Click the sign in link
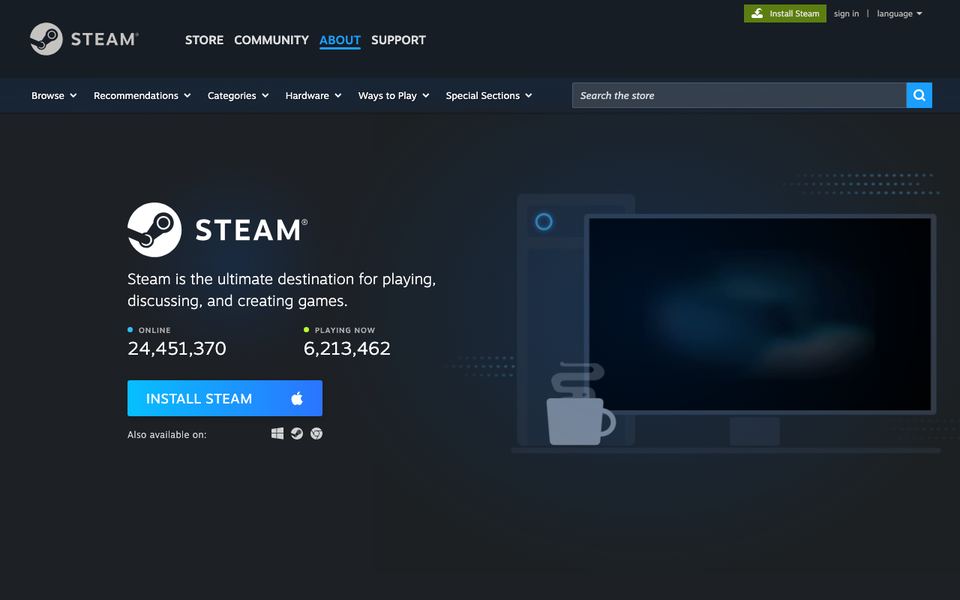960x600 pixels. click(846, 13)
